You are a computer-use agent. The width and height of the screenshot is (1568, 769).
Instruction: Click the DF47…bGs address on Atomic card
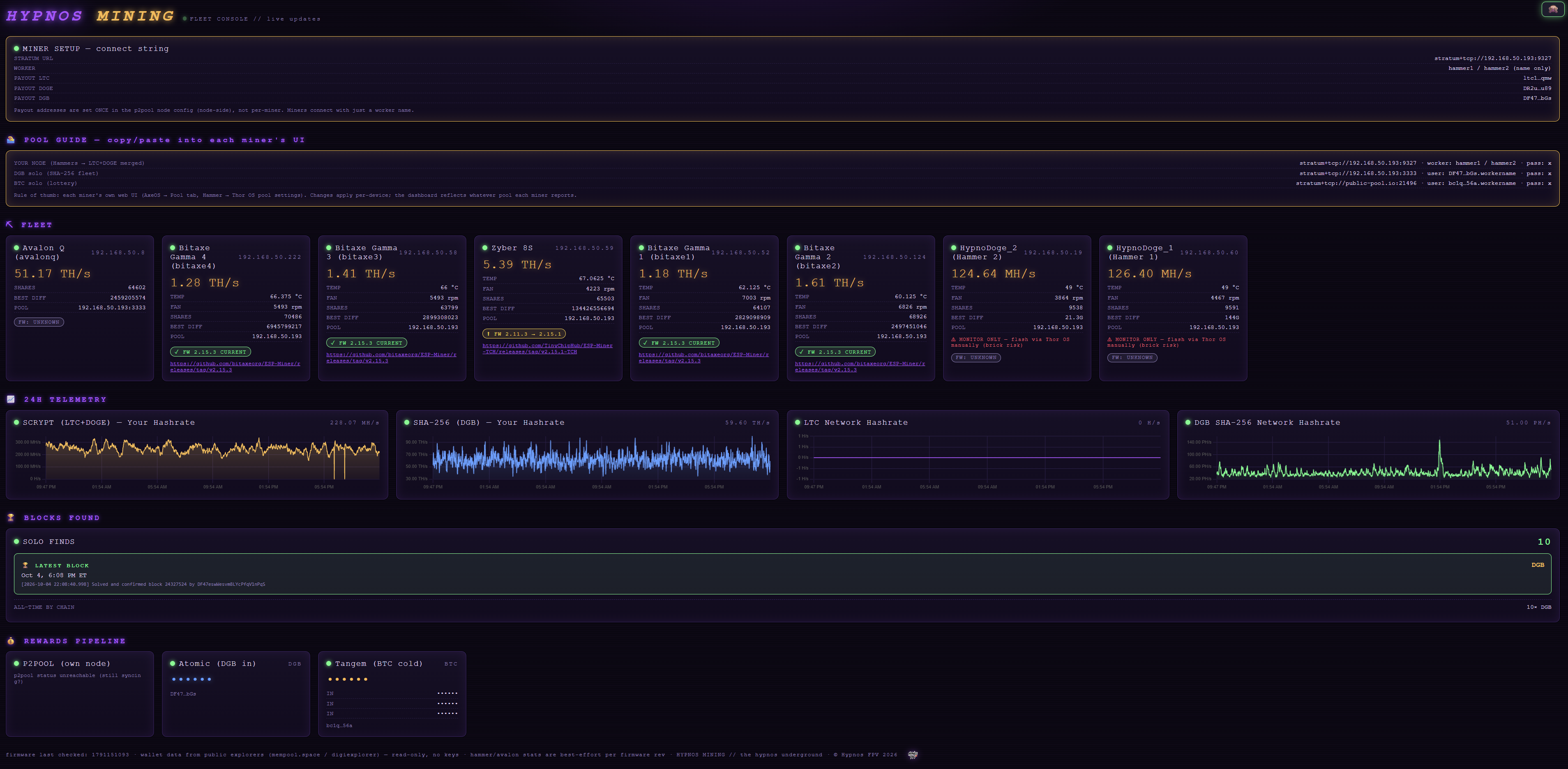(183, 693)
